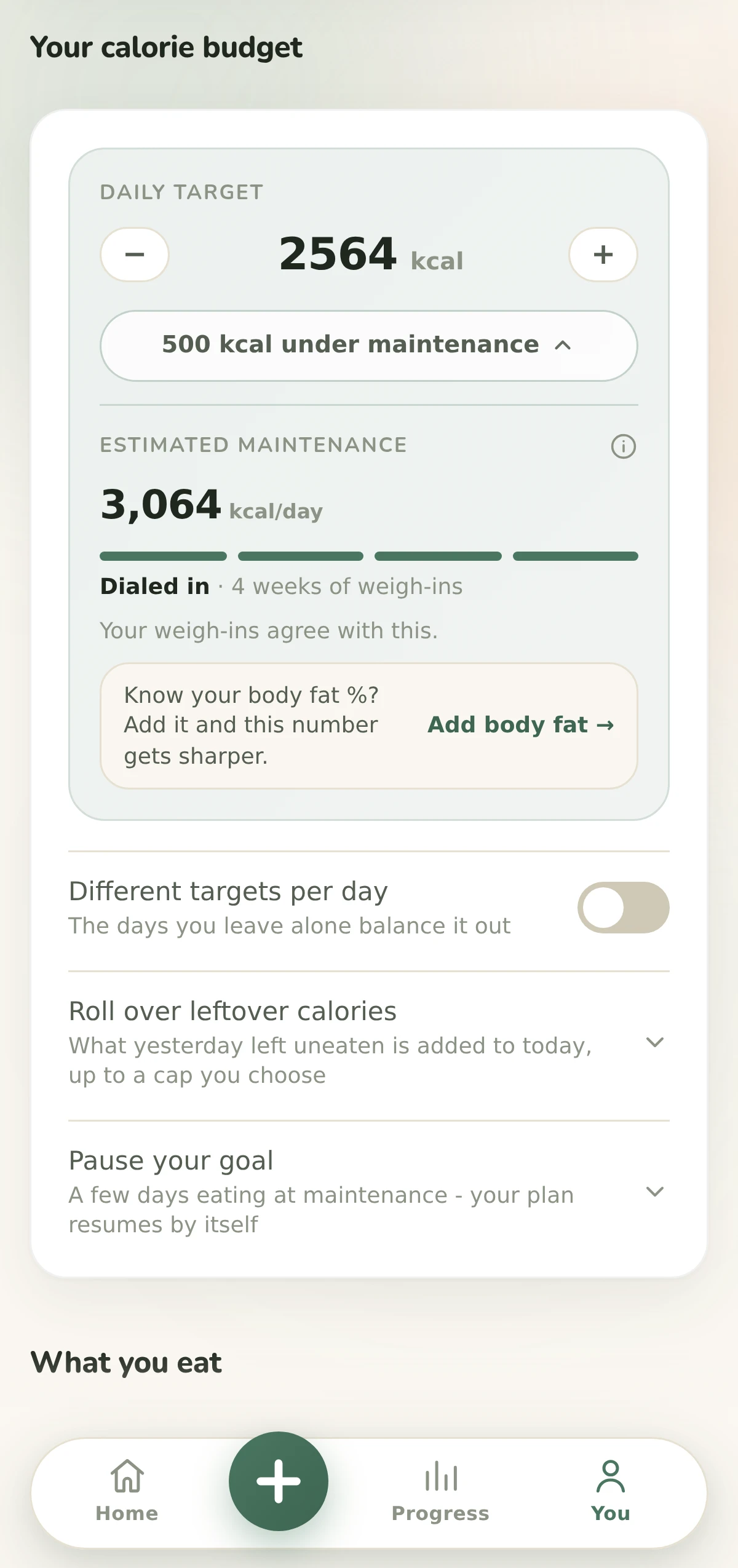738x1568 pixels.
Task: Decrease daily target with minus button
Action: [135, 255]
